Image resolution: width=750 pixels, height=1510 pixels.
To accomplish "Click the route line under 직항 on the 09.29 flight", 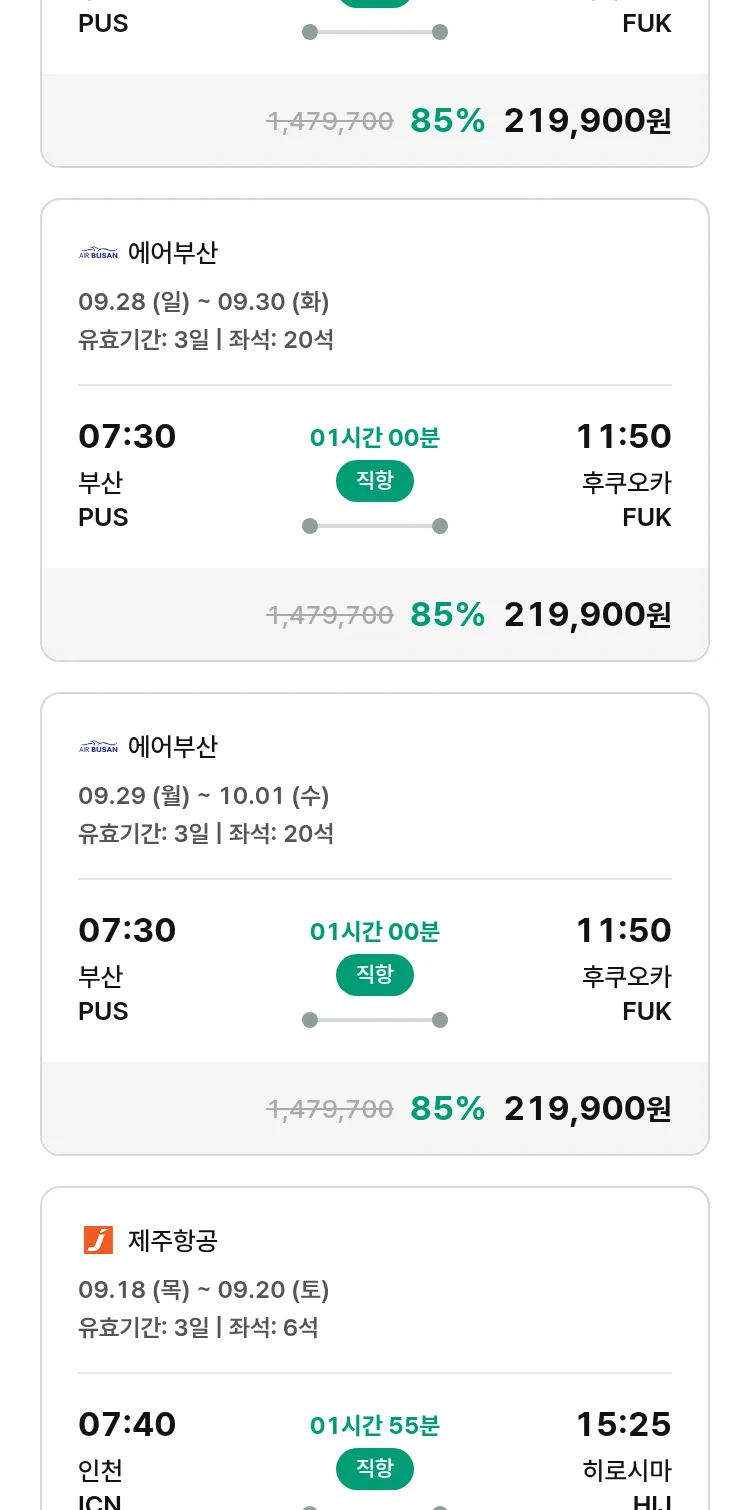I will pos(375,1020).
